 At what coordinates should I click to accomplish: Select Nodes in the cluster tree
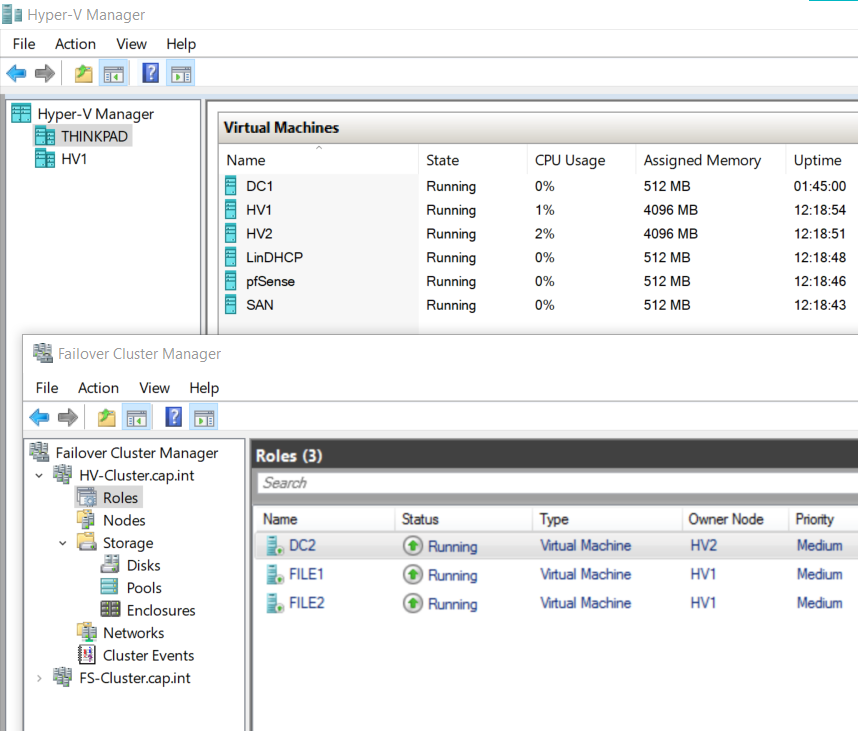[x=124, y=520]
